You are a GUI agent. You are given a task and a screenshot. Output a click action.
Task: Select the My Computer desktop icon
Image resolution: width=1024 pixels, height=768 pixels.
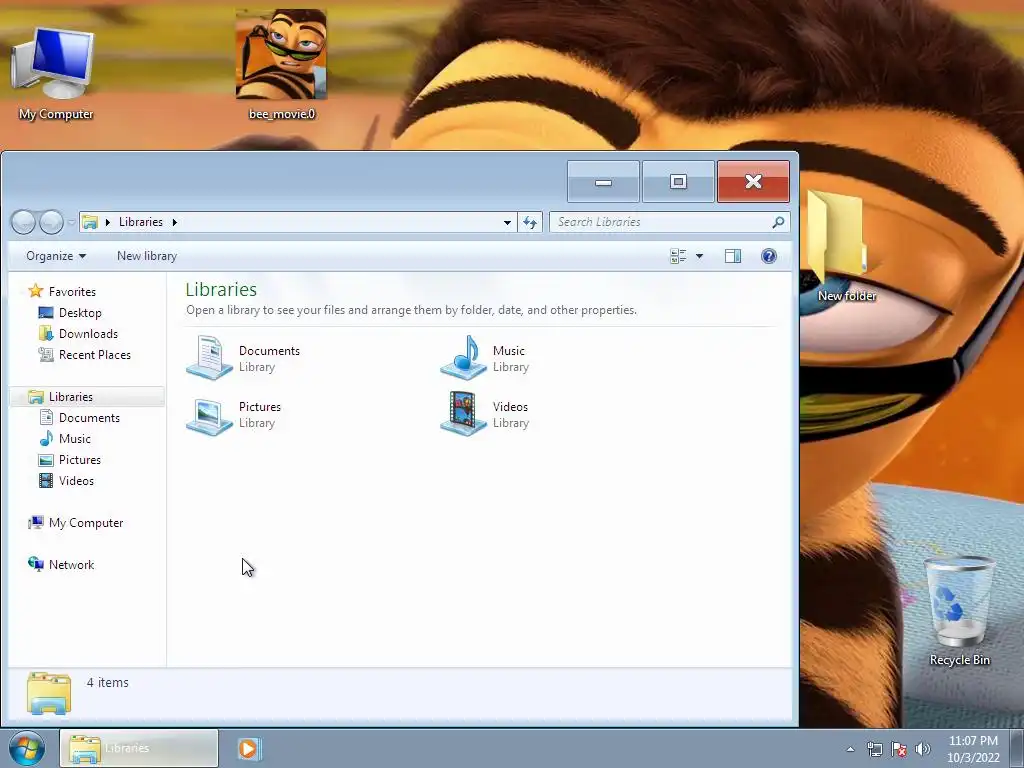pyautogui.click(x=55, y=74)
